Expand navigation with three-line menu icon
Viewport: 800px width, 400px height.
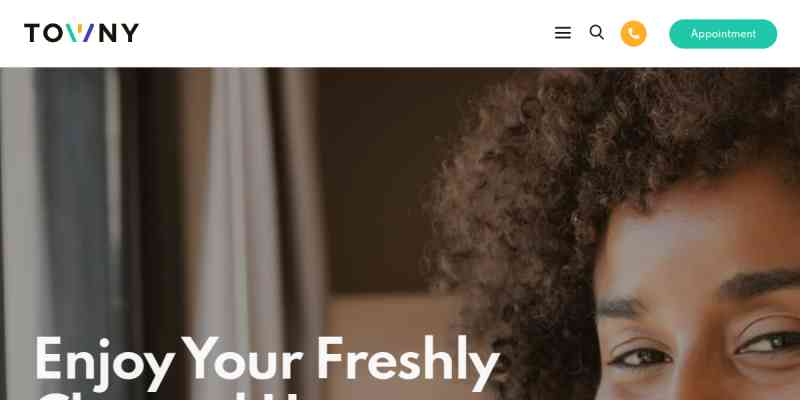pyautogui.click(x=562, y=33)
